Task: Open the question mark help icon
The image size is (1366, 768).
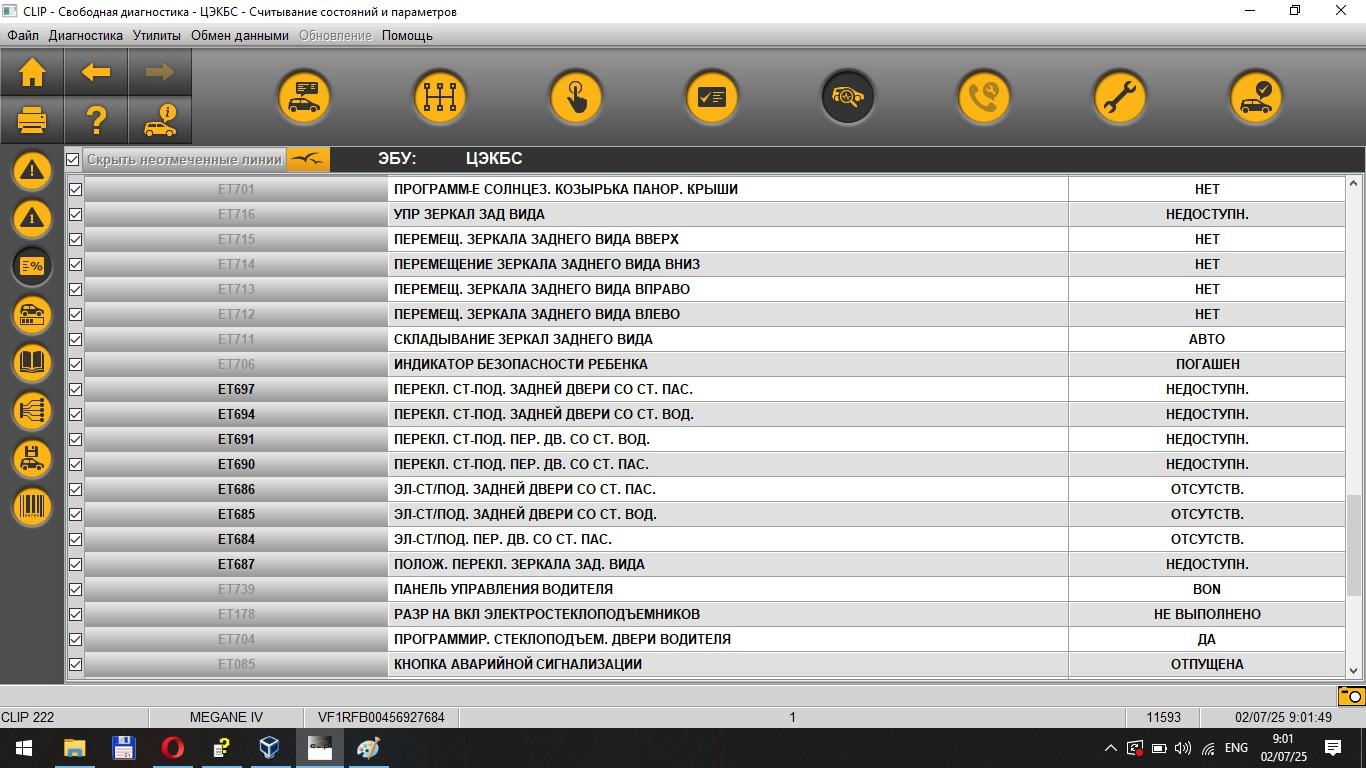Action: tap(96, 121)
